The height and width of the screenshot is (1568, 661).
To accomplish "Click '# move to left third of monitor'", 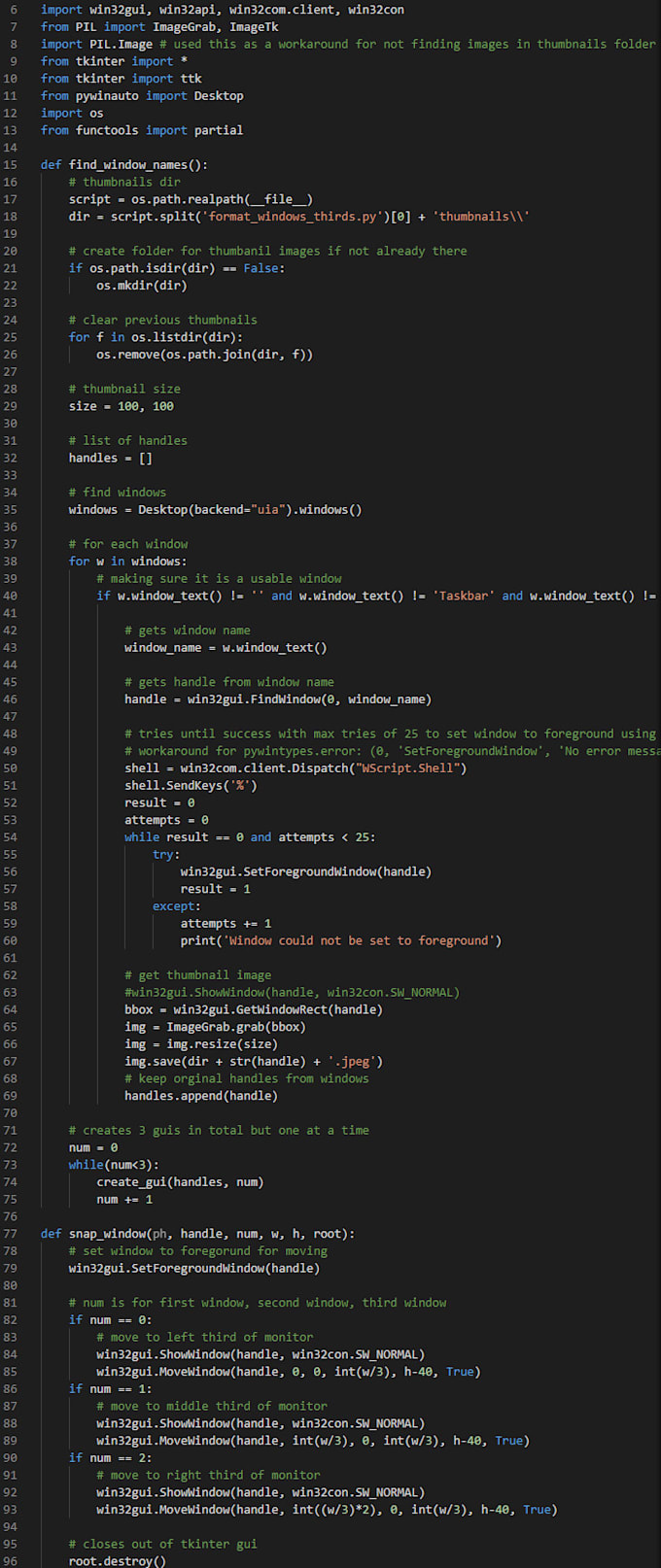I will 205,1338.
